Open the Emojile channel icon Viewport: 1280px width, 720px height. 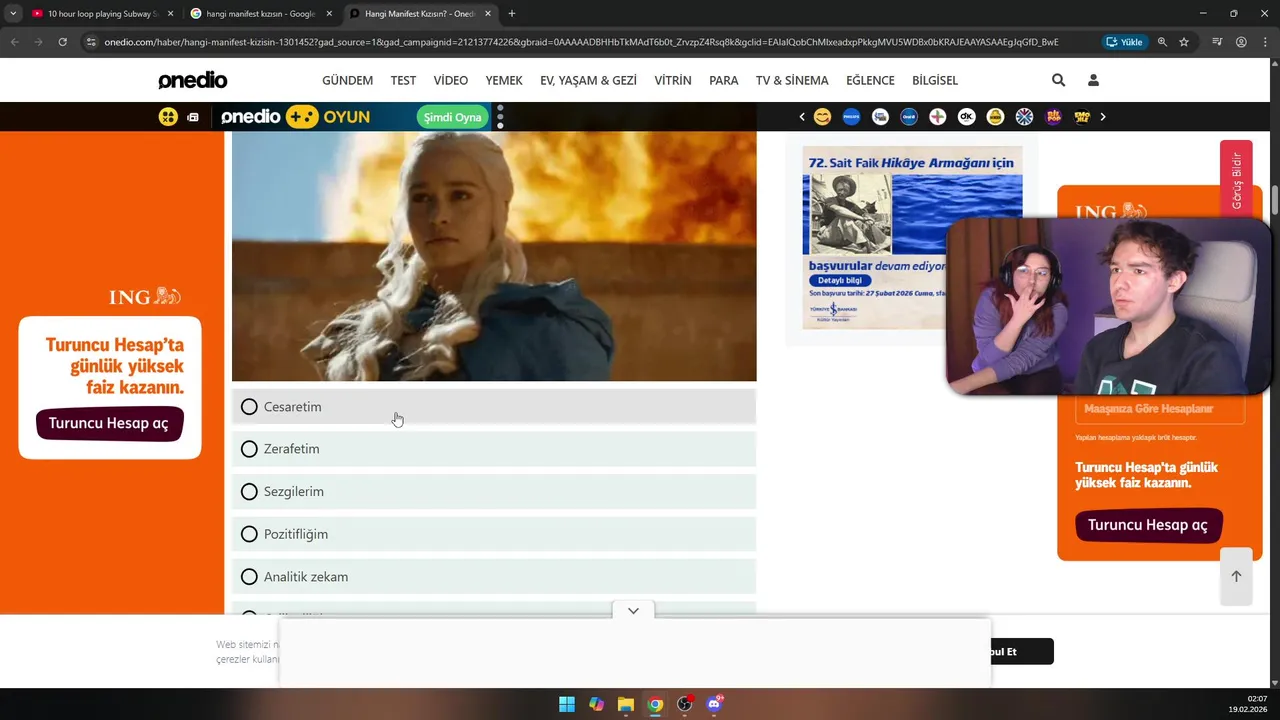[x=1082, y=117]
